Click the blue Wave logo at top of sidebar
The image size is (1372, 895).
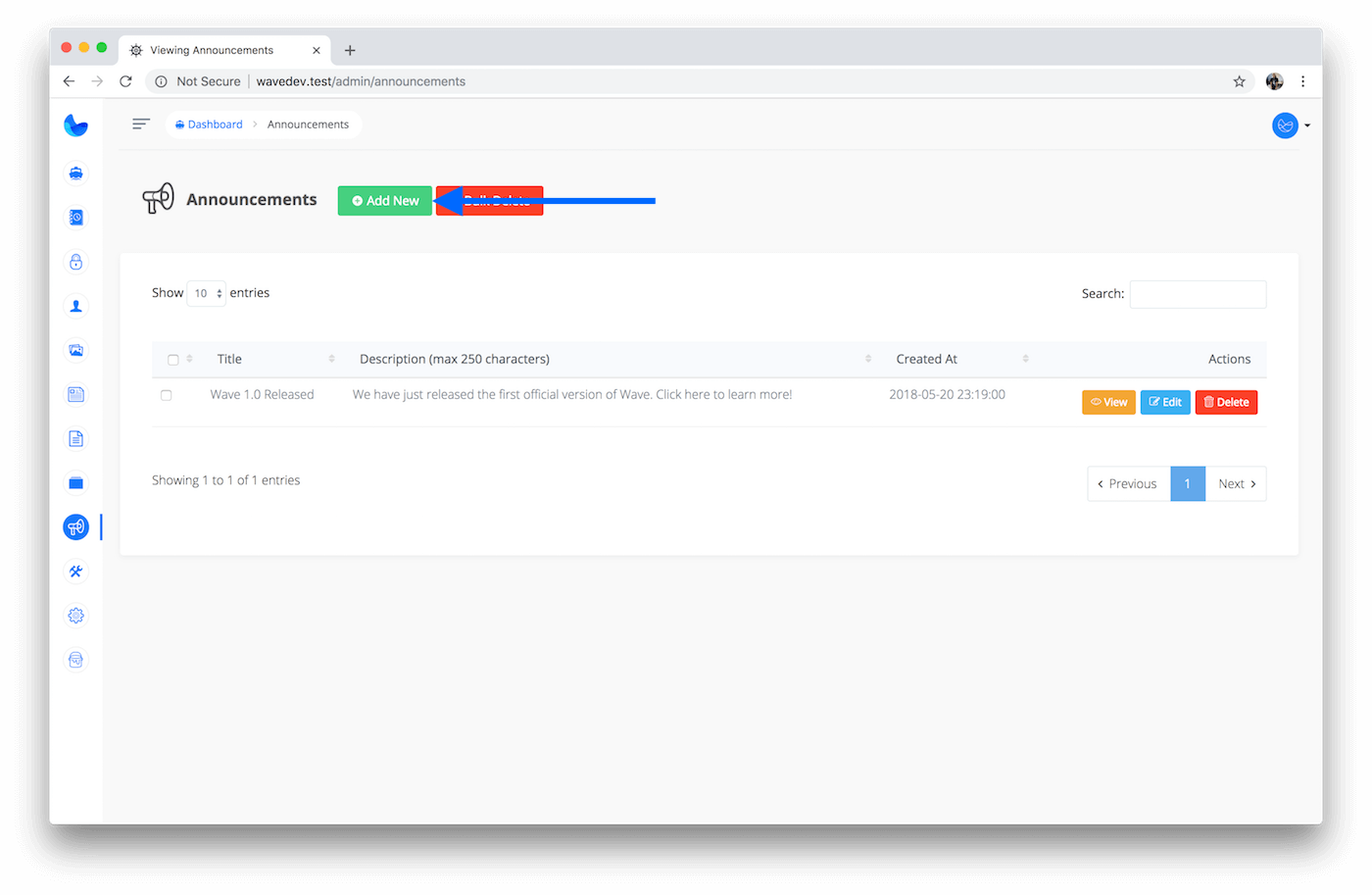(x=75, y=124)
